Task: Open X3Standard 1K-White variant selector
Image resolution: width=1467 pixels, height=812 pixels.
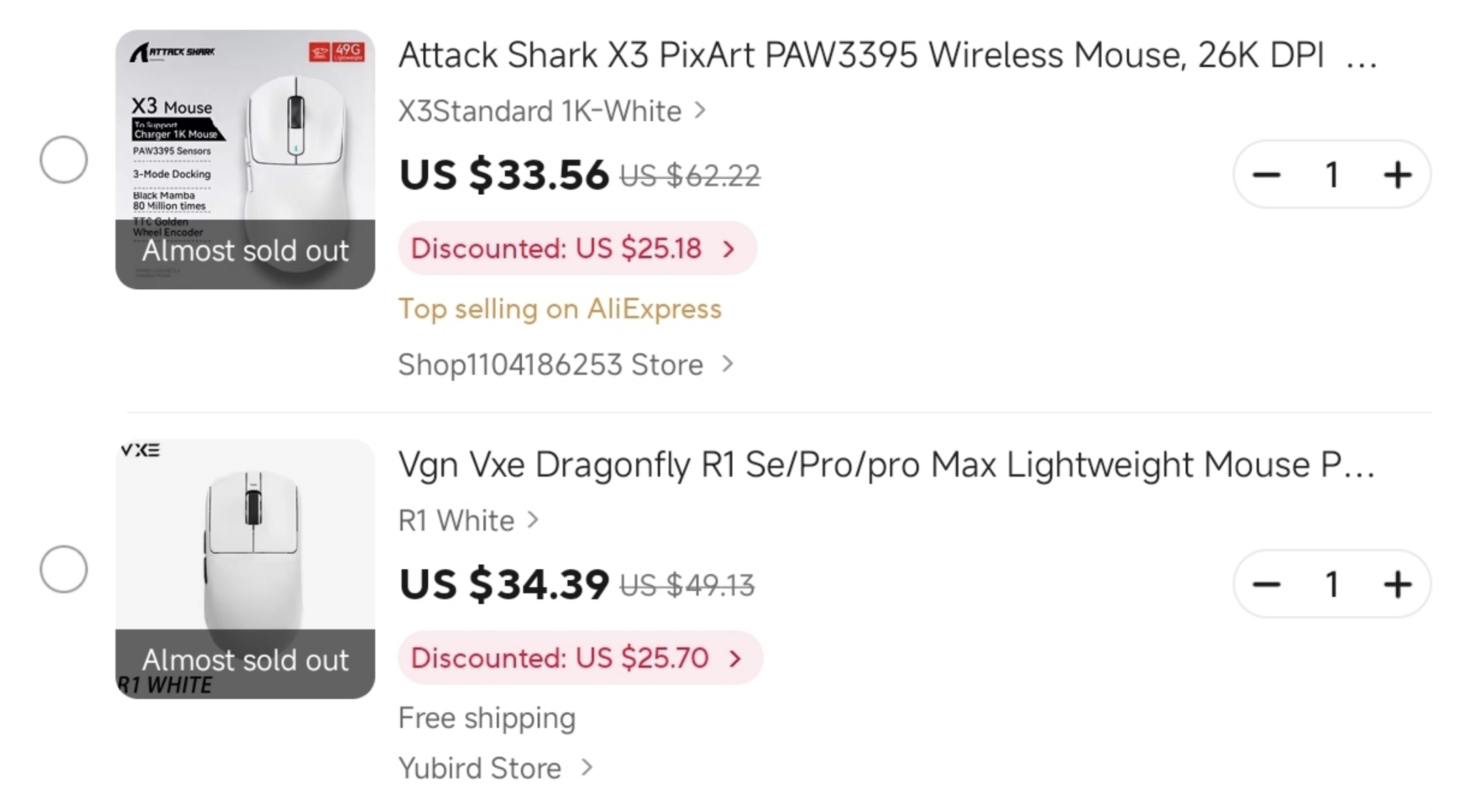Action: 551,111
